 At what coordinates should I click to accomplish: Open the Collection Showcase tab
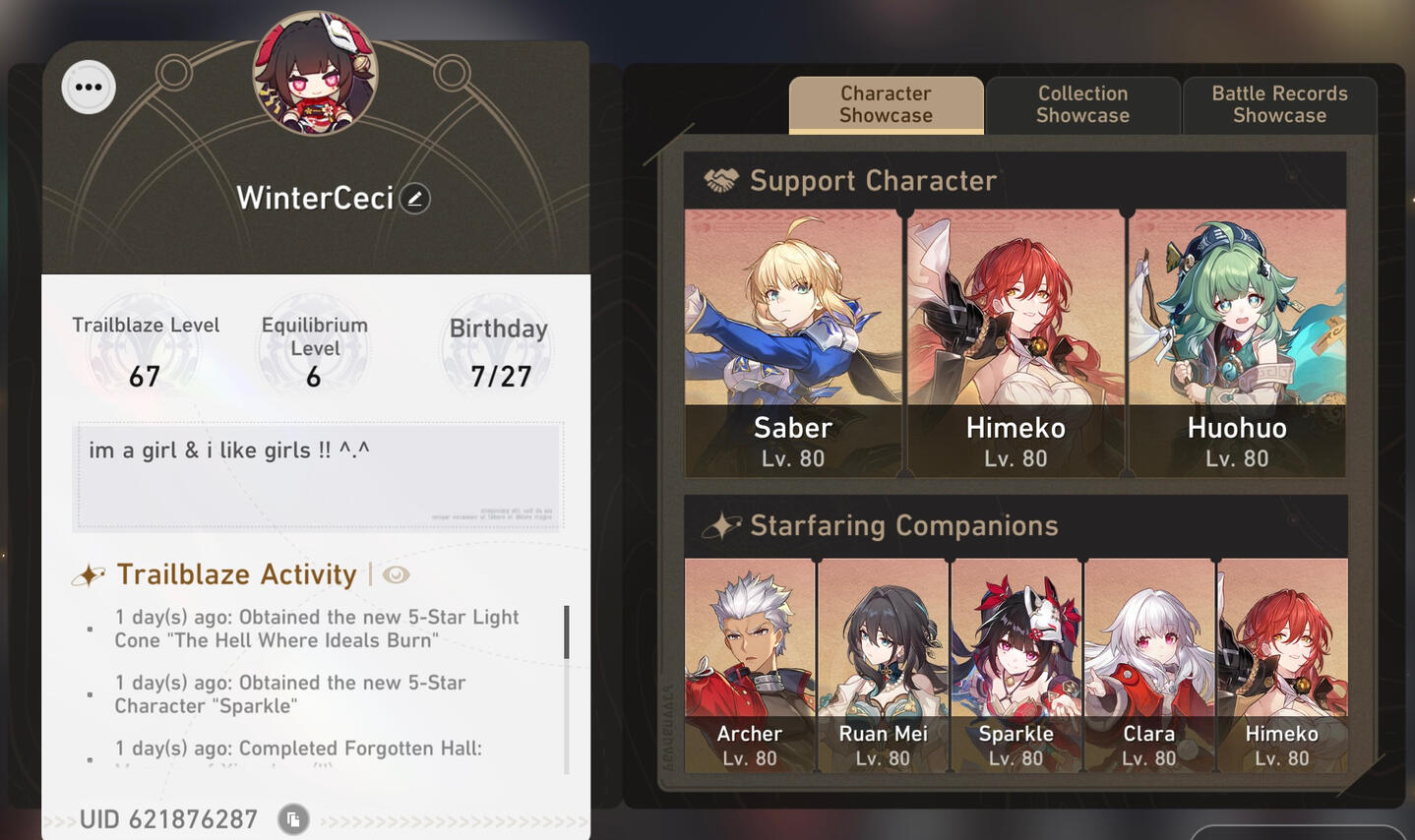point(1082,104)
